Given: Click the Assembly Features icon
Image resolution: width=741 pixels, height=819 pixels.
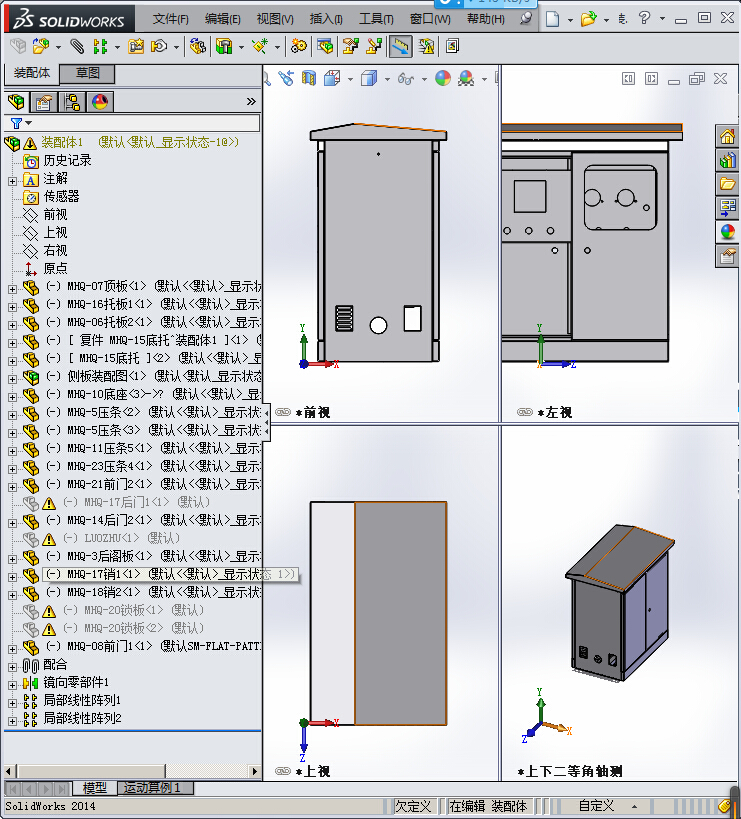Looking at the screenshot, I should click(224, 46).
